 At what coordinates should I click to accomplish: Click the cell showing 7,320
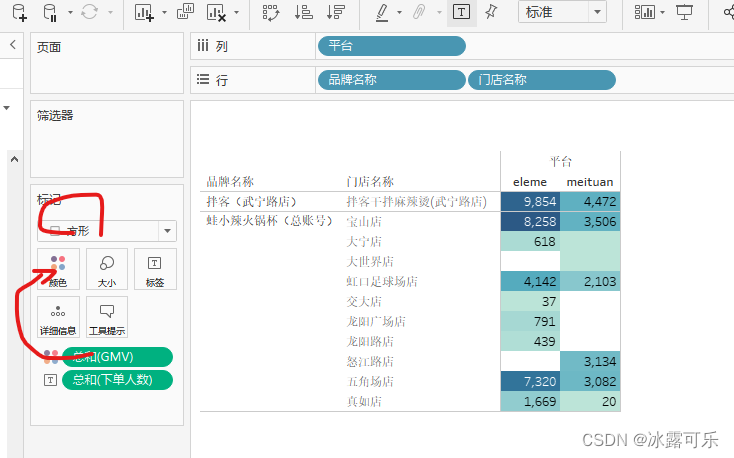(x=530, y=381)
